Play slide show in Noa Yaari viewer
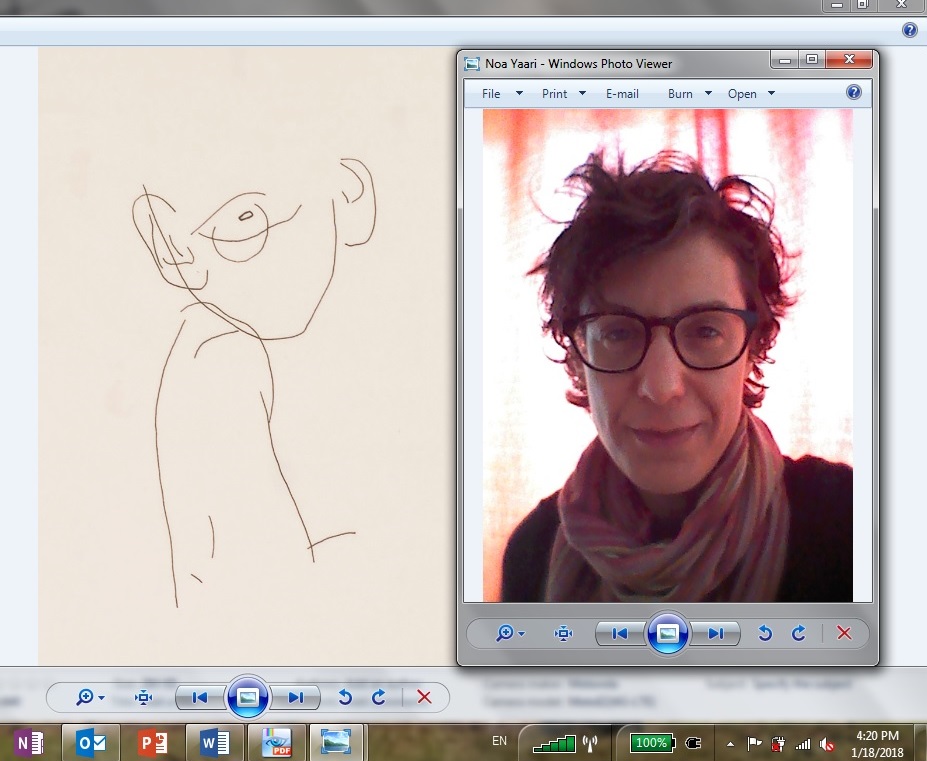927x761 pixels. pyautogui.click(x=668, y=633)
